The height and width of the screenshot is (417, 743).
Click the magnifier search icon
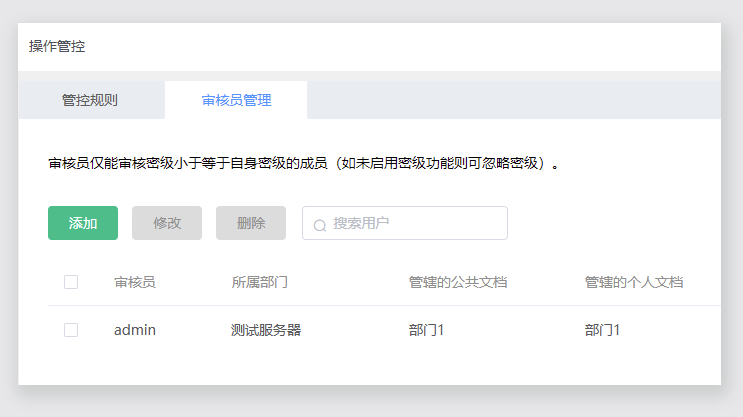320,226
